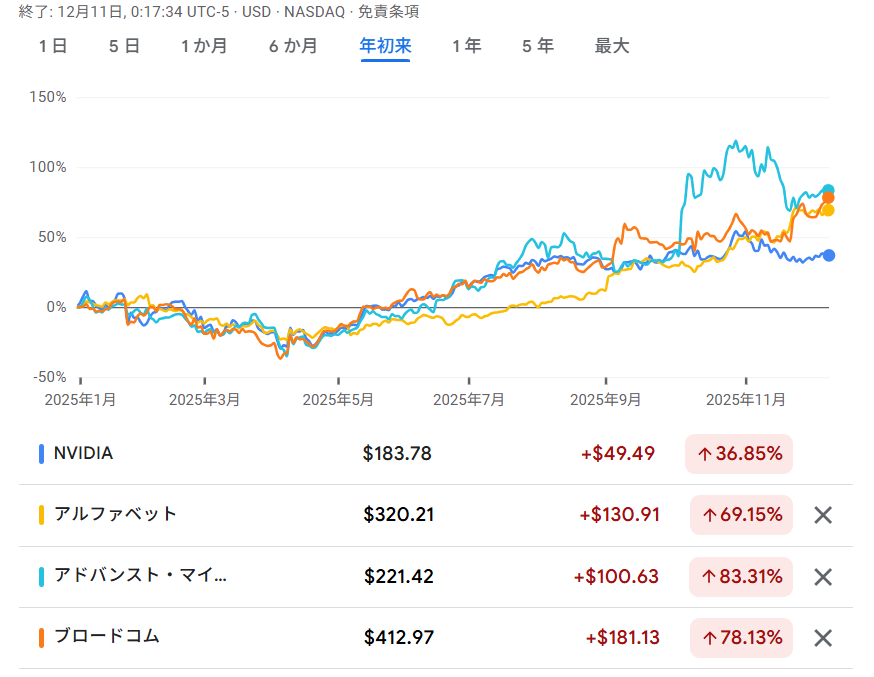Viewport: 874px width, 677px height.
Task: Click the orange Broadcom endpoint dot on chart
Action: pyautogui.click(x=828, y=198)
